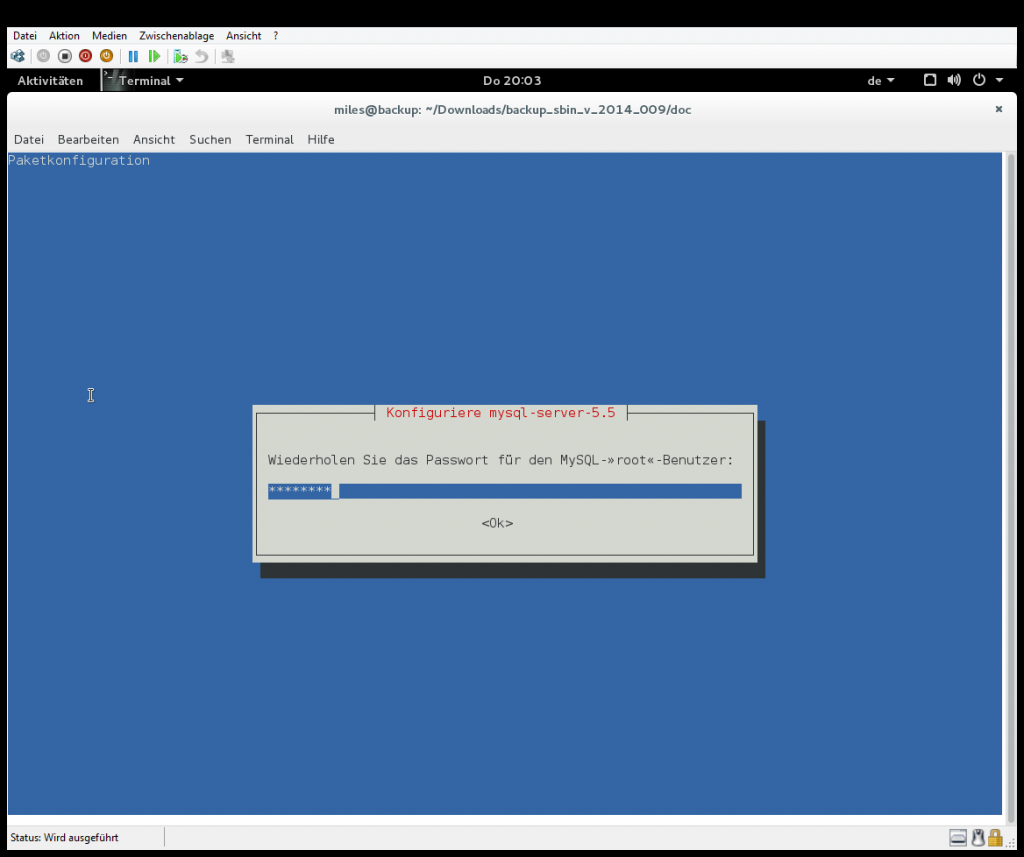Open the Terminal menu in the terminal menubar
Screen dimensions: 1024x857
click(269, 139)
